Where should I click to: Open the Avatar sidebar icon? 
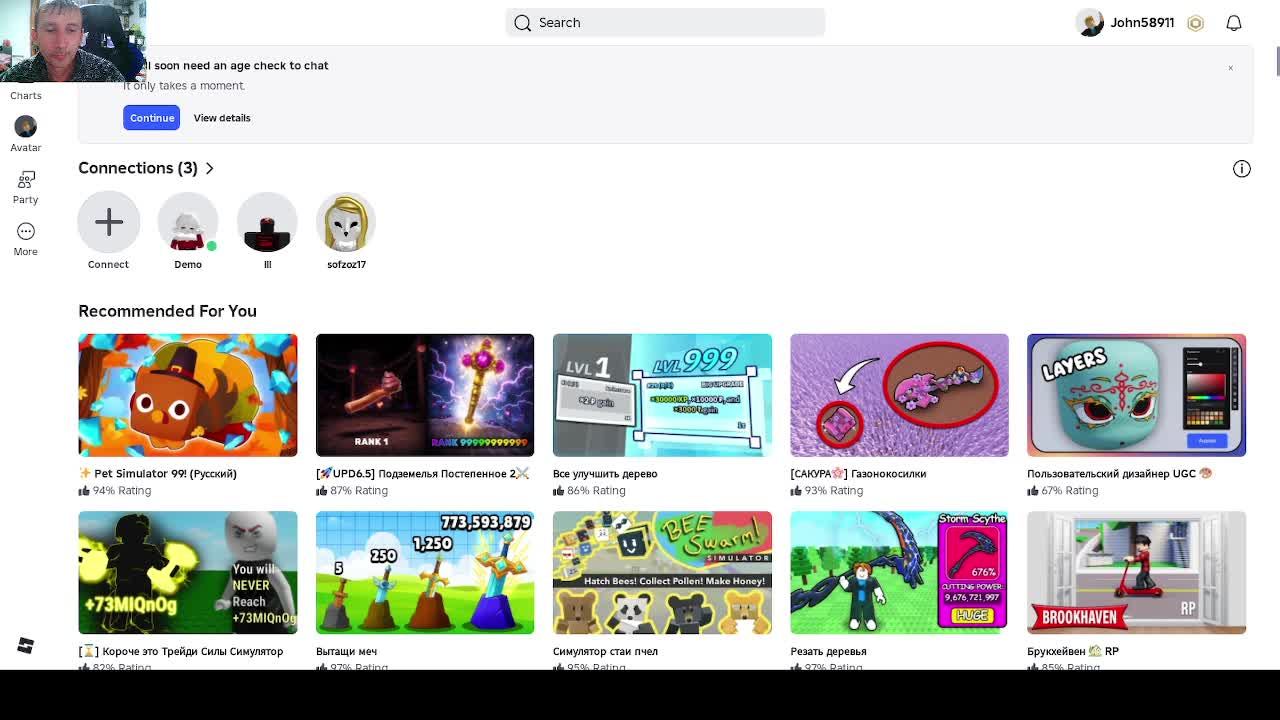coord(25,126)
